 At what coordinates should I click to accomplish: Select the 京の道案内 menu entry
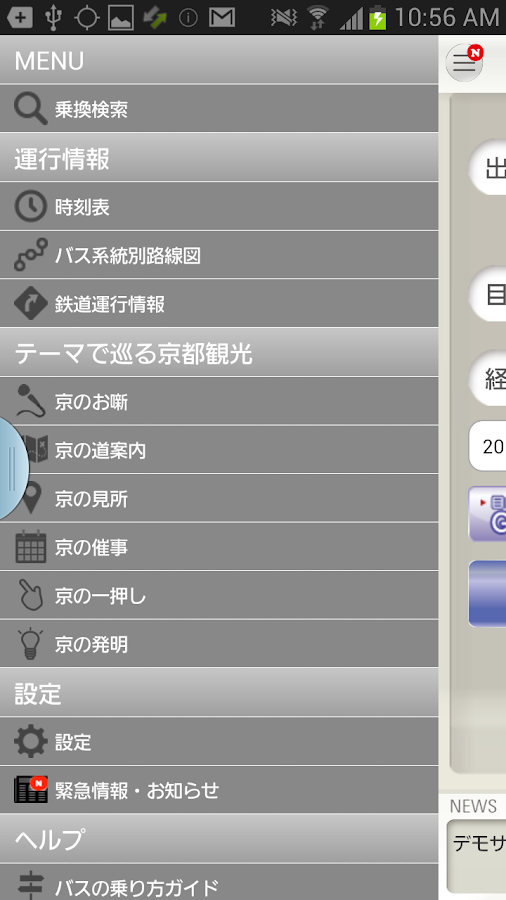(219, 450)
